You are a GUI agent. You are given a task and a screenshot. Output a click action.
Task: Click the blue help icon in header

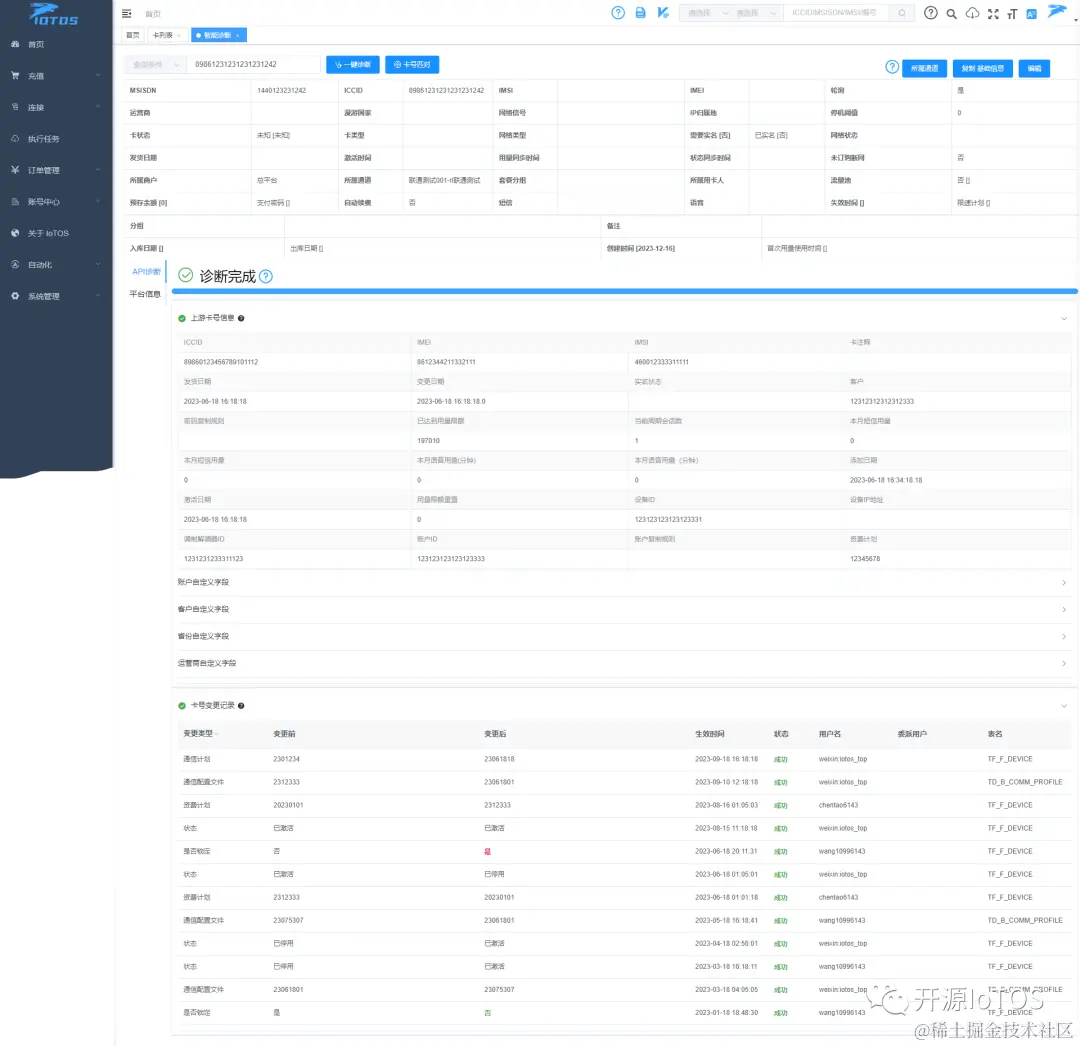(619, 12)
